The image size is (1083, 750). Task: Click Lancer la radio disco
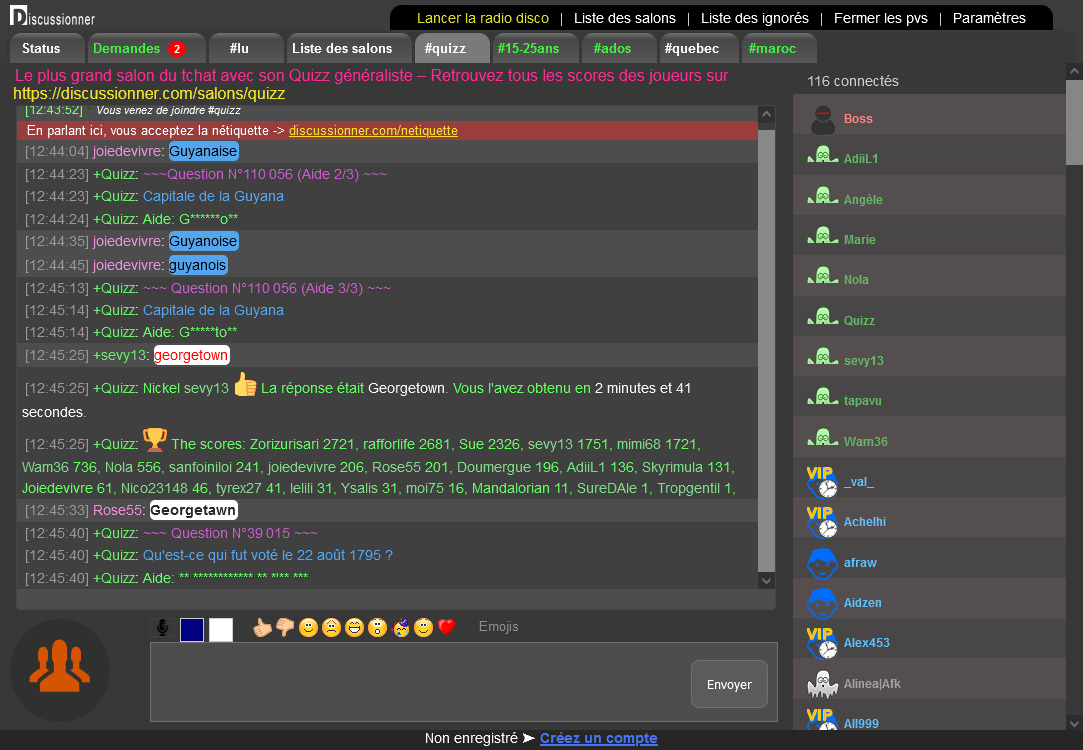click(483, 18)
